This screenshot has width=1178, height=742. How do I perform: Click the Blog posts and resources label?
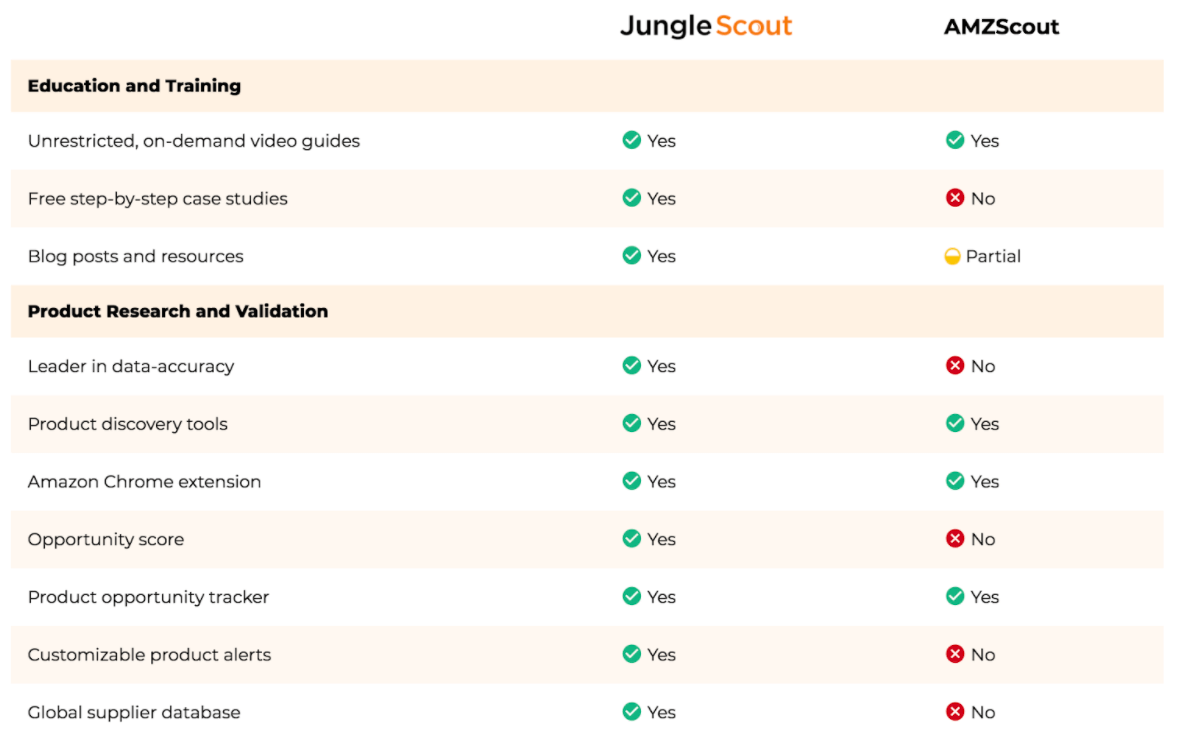click(x=136, y=257)
